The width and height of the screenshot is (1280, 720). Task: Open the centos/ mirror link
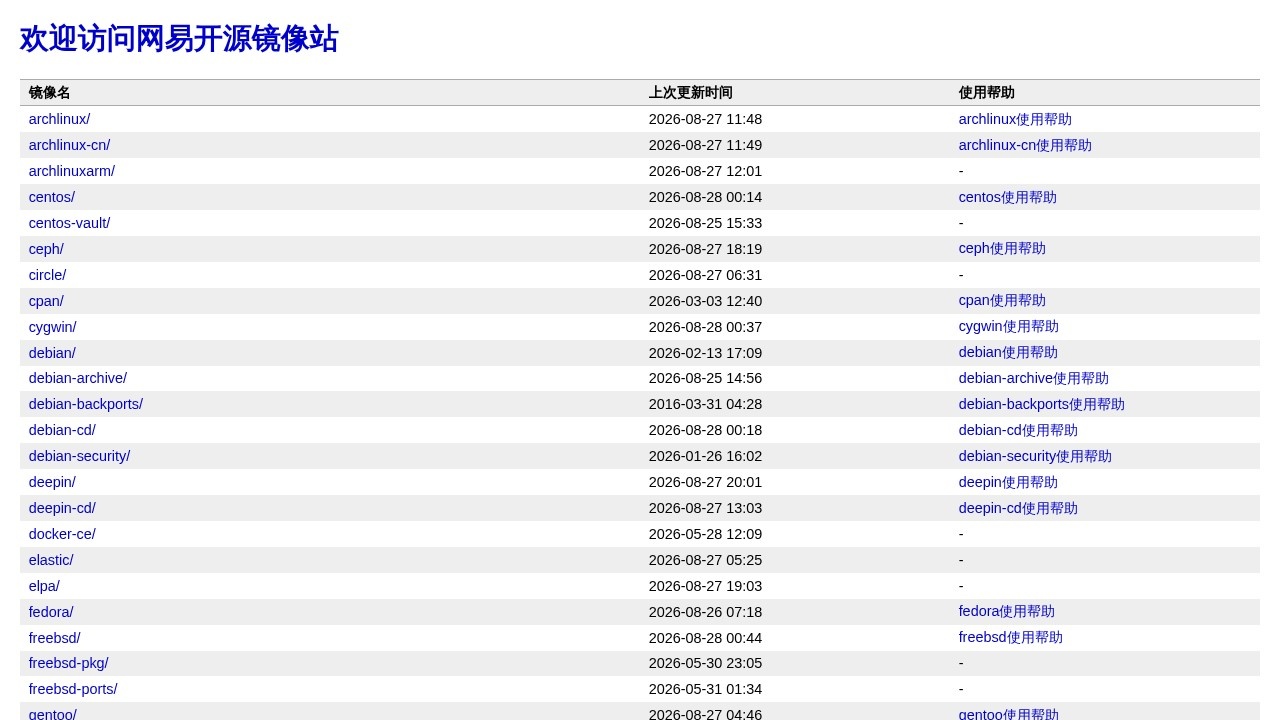coord(52,197)
